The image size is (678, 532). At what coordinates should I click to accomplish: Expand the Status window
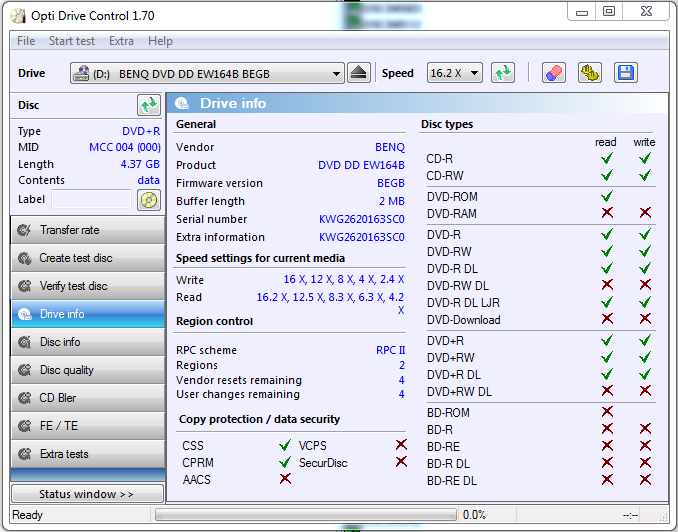[88, 494]
